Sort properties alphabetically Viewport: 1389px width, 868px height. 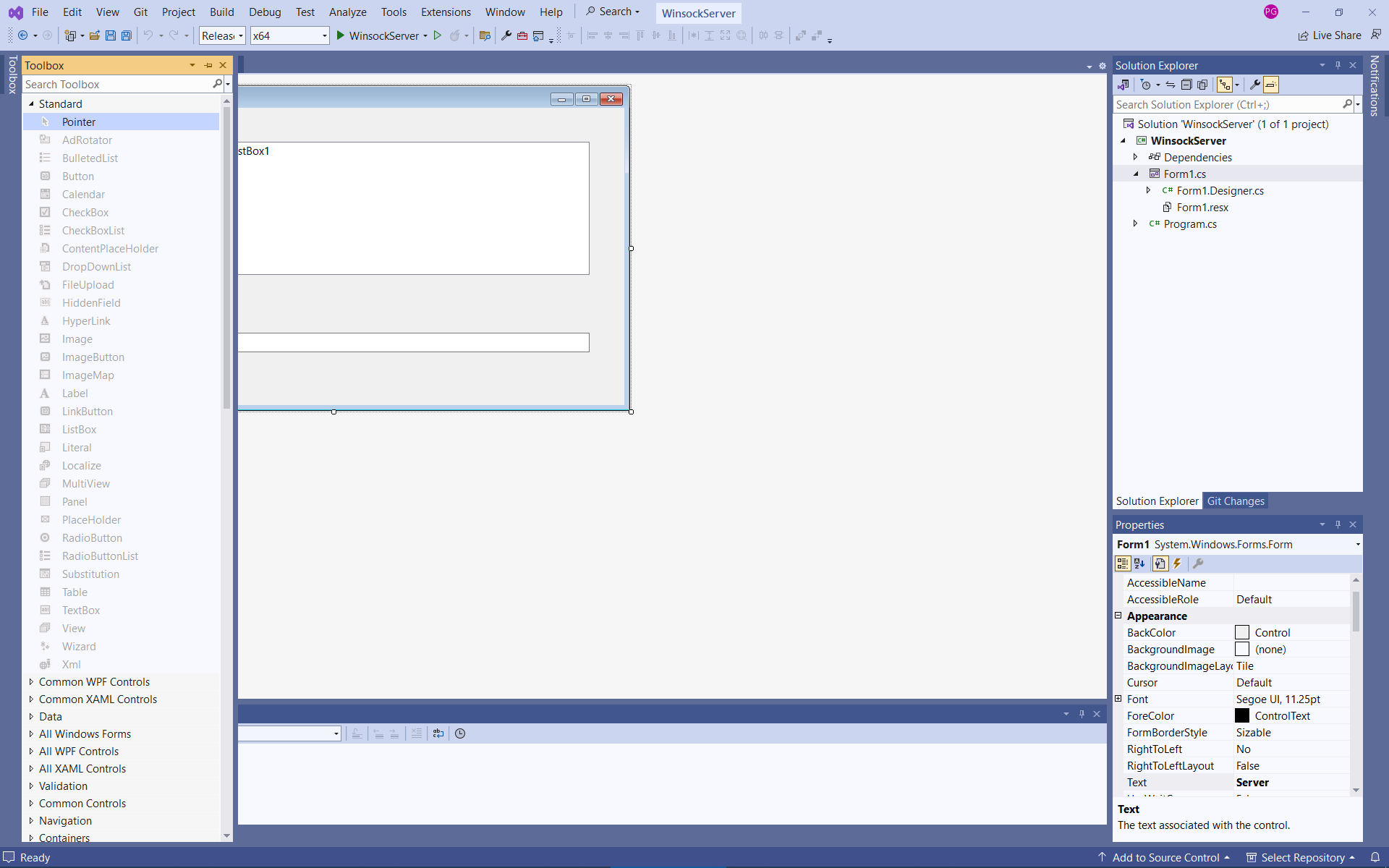click(1139, 563)
